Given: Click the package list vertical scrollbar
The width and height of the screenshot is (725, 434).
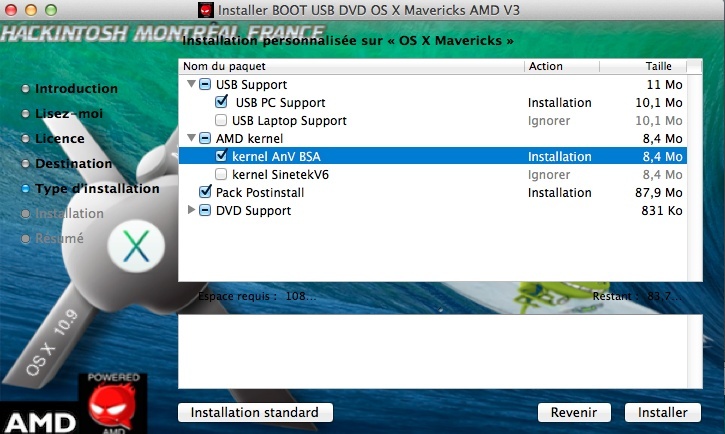Looking at the screenshot, I should [x=694, y=177].
